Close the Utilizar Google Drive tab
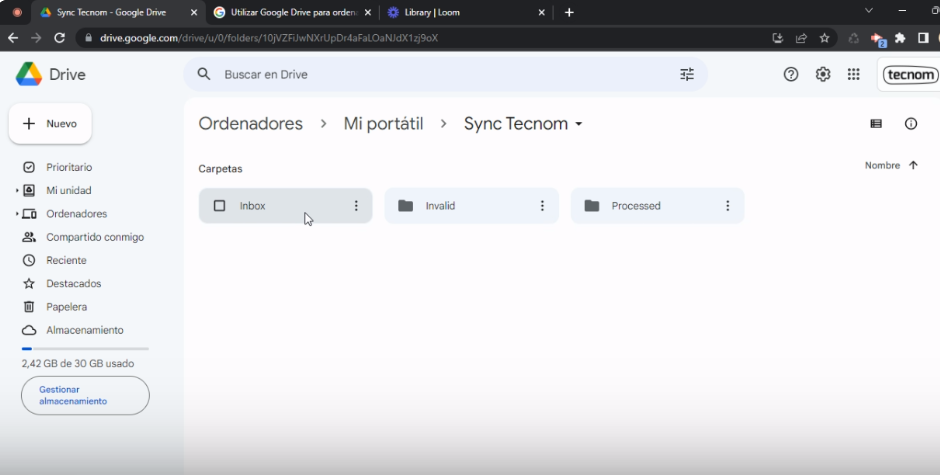The width and height of the screenshot is (940, 475). point(367,12)
